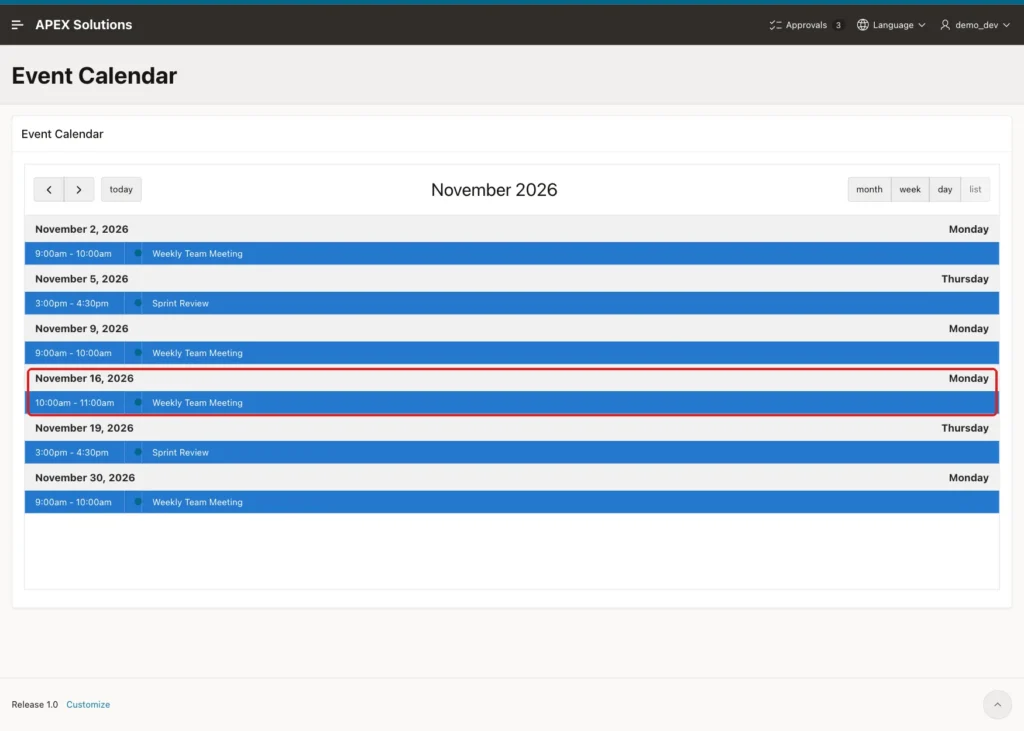This screenshot has height=731, width=1024.
Task: Click the 10:00am - 11:00am time label
Action: (x=74, y=402)
